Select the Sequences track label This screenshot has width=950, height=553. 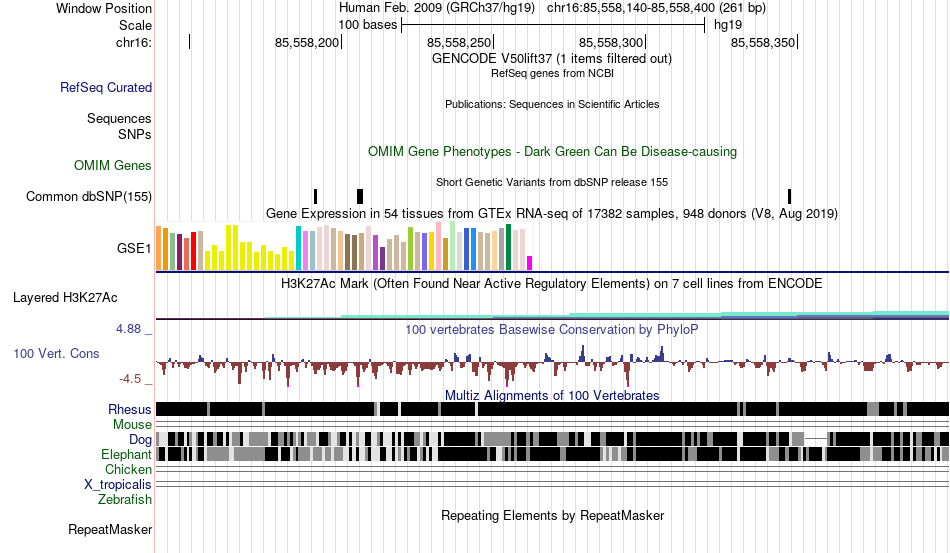coord(119,118)
